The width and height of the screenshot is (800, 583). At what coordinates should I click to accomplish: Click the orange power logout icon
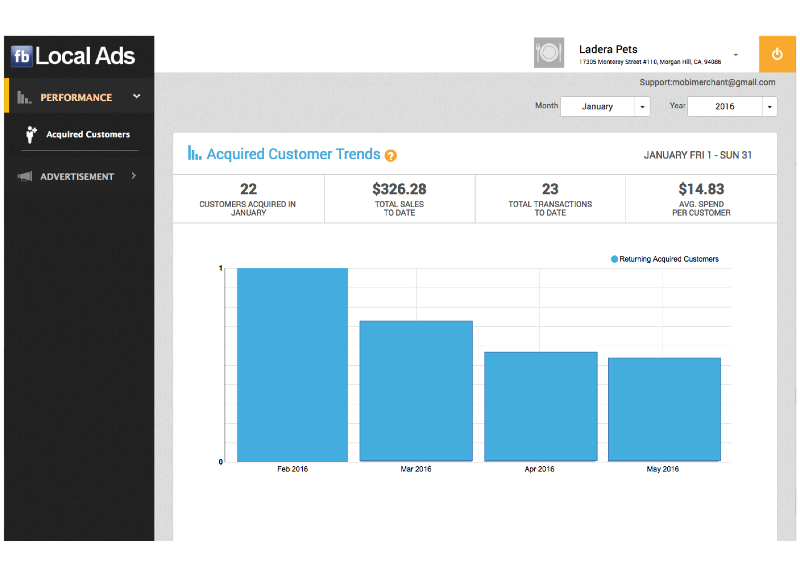778,54
